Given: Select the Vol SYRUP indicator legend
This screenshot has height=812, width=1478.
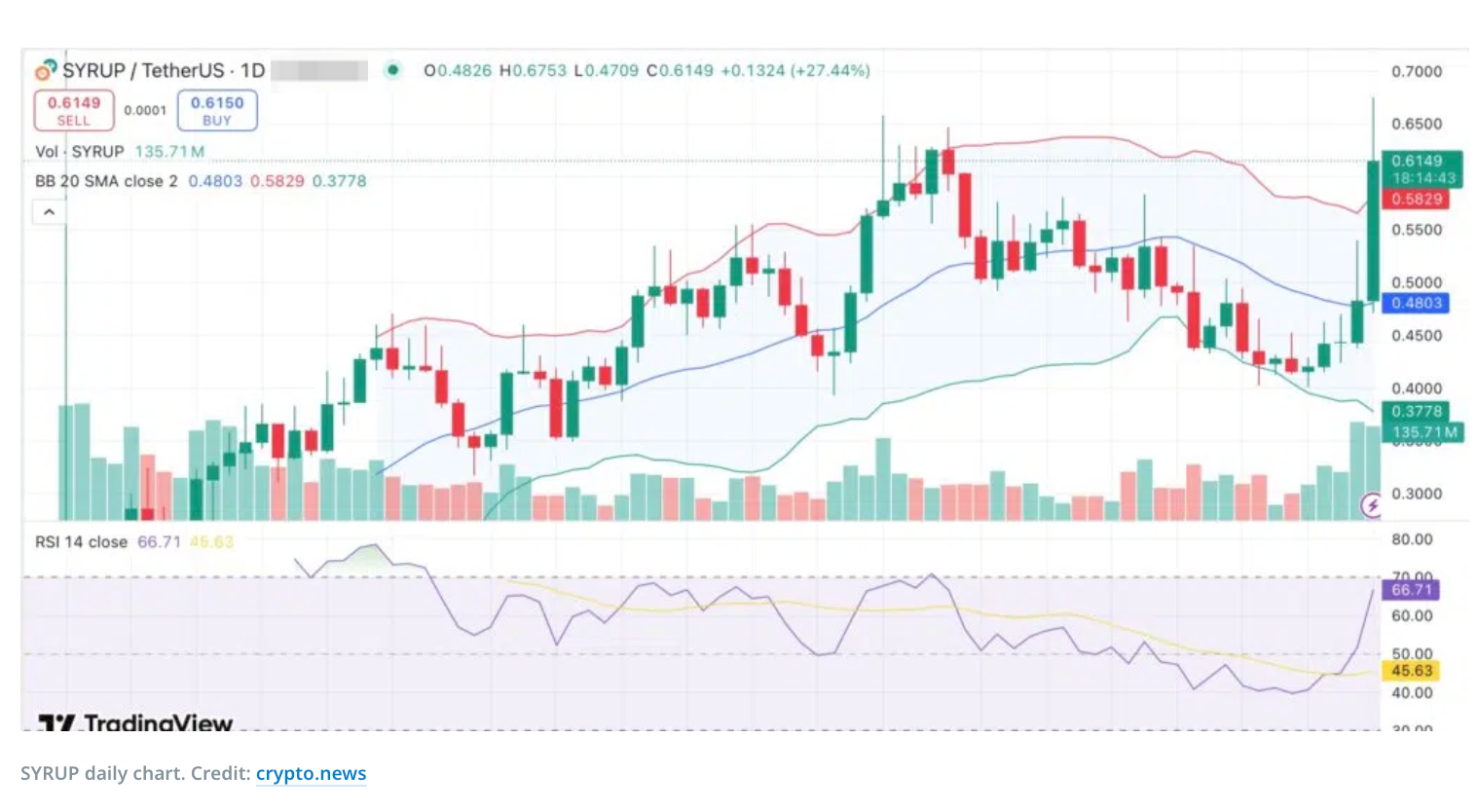Looking at the screenshot, I should click(80, 152).
